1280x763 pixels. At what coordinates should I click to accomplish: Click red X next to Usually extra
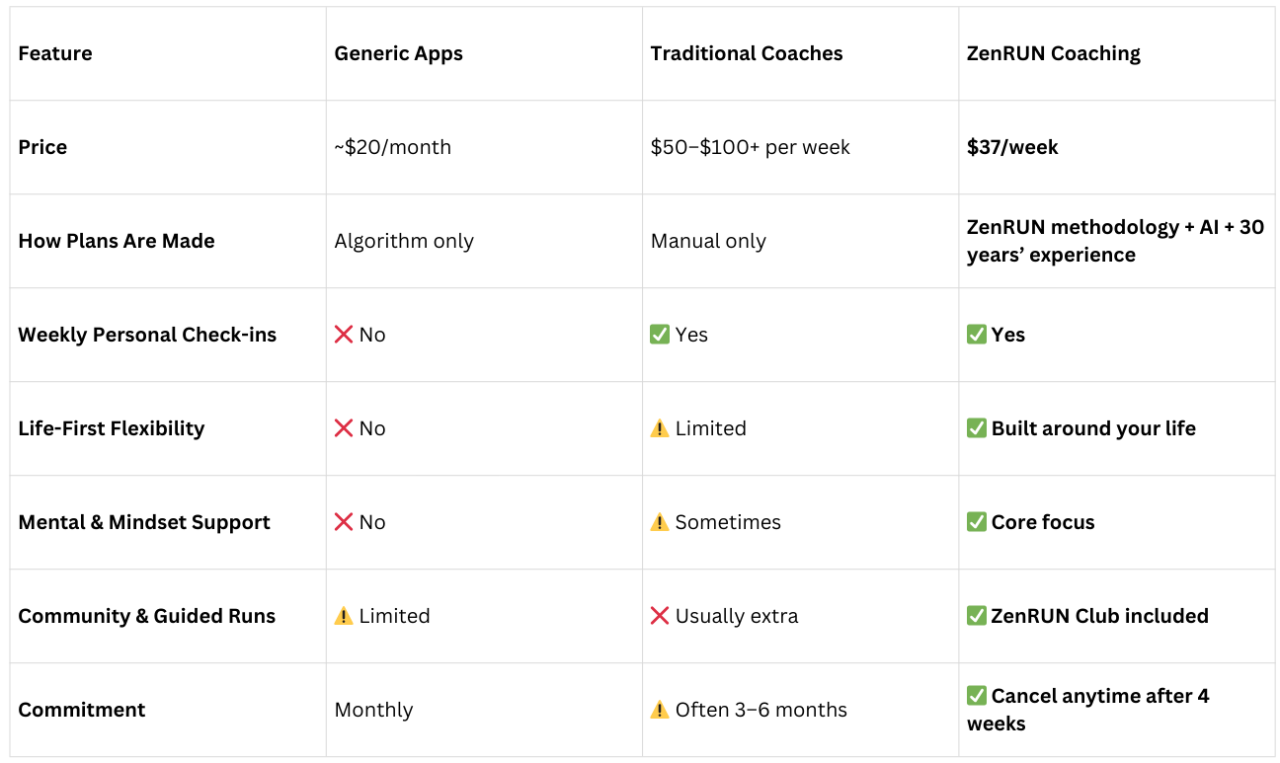660,616
